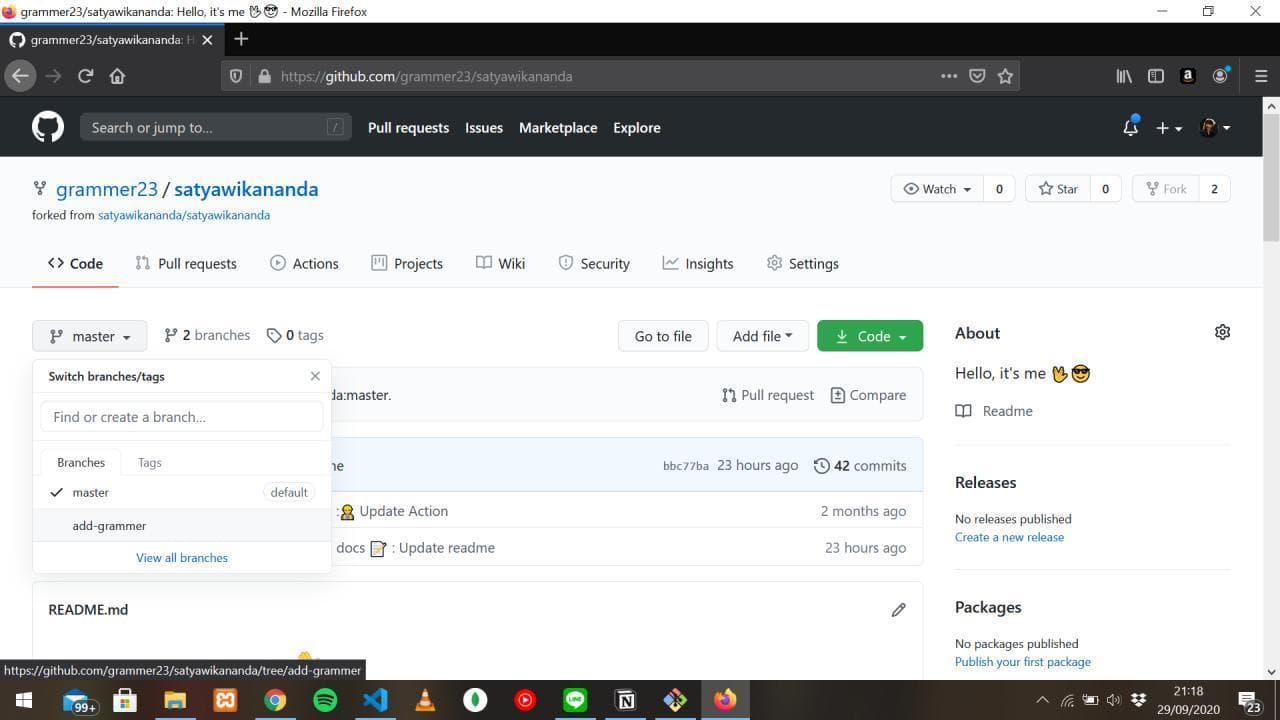Select the master default branch
This screenshot has height=720, width=1280.
pos(90,492)
